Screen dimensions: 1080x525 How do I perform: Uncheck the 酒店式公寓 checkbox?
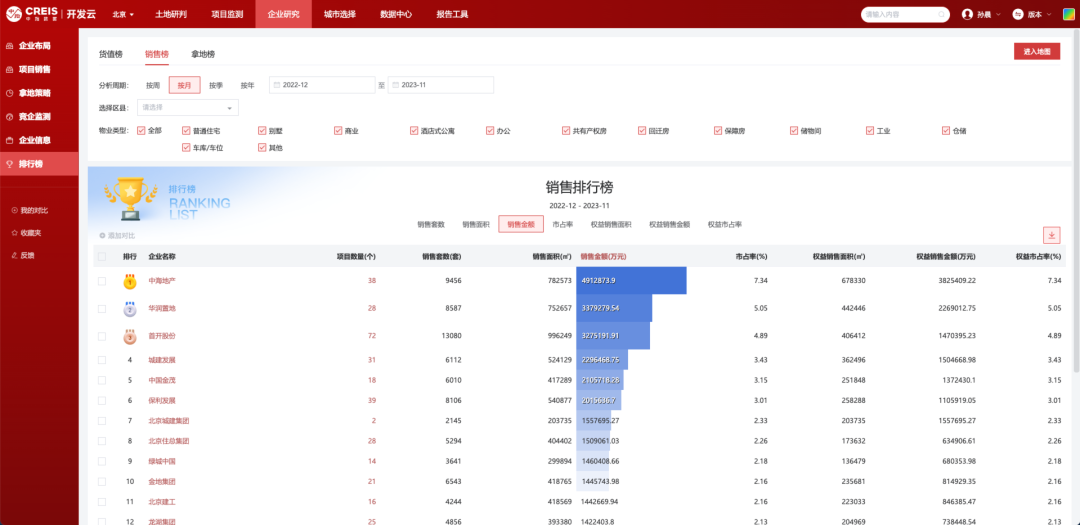[x=414, y=130]
